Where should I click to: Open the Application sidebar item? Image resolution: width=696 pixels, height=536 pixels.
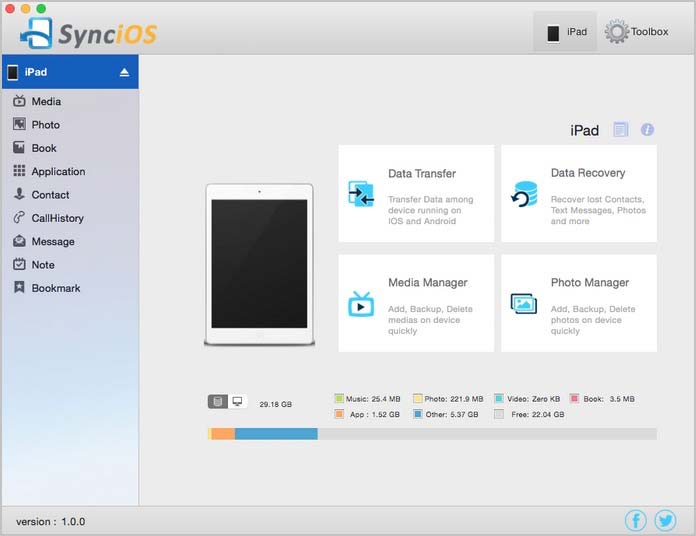coord(70,171)
